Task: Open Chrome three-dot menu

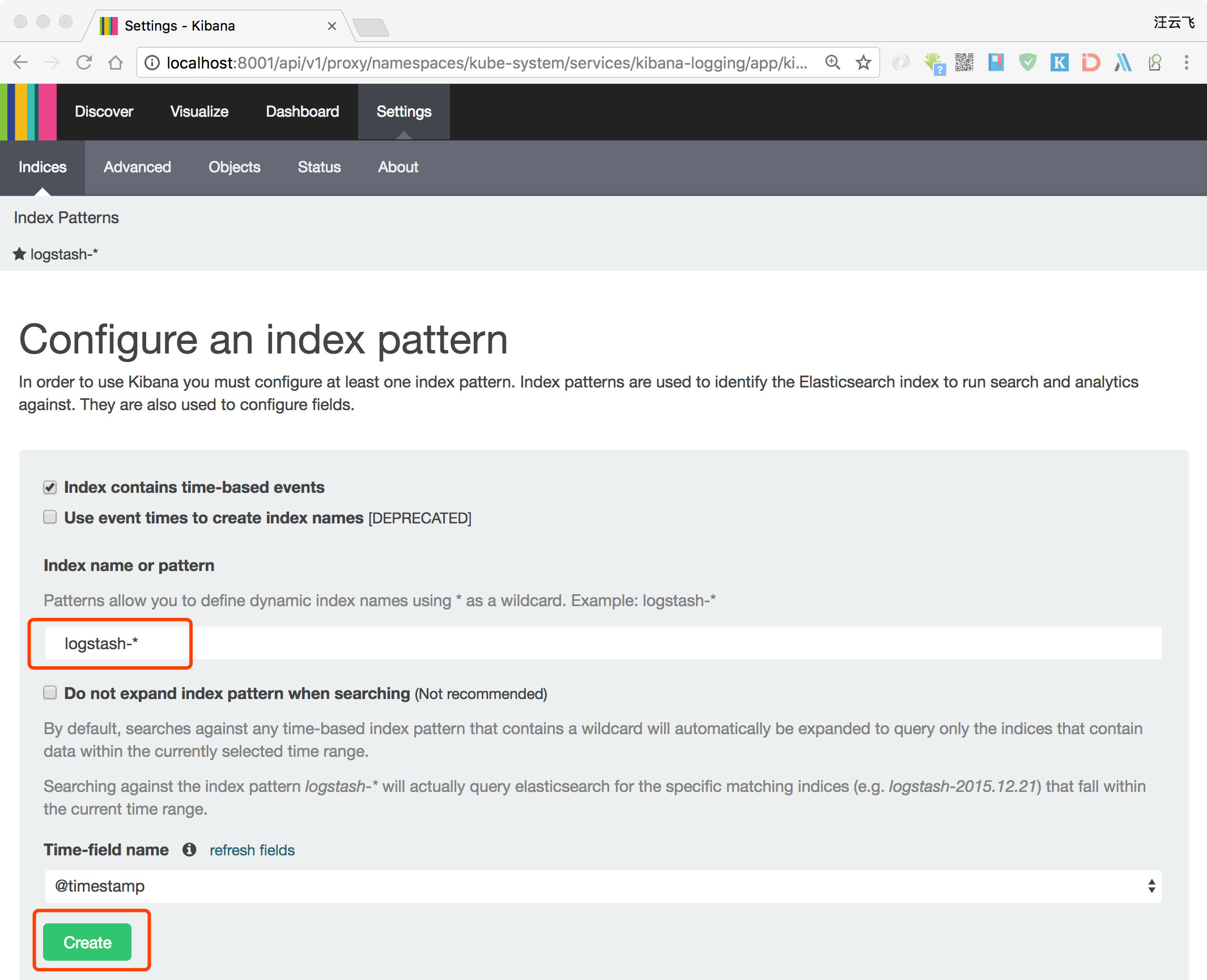Action: [1186, 62]
